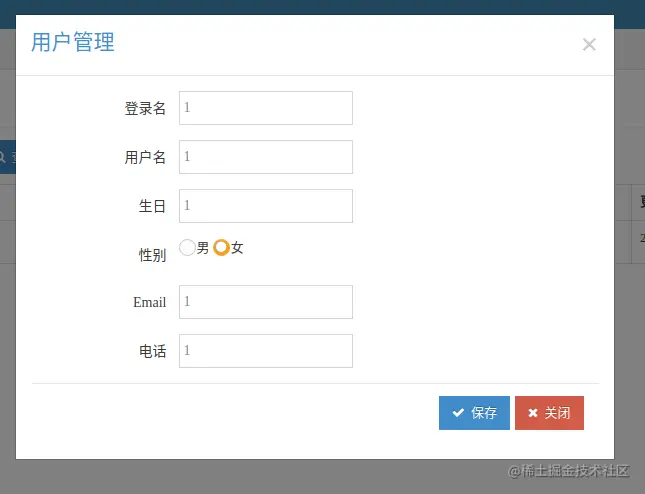Click the 男 label text
Image resolution: width=645 pixels, height=494 pixels.
[203, 248]
